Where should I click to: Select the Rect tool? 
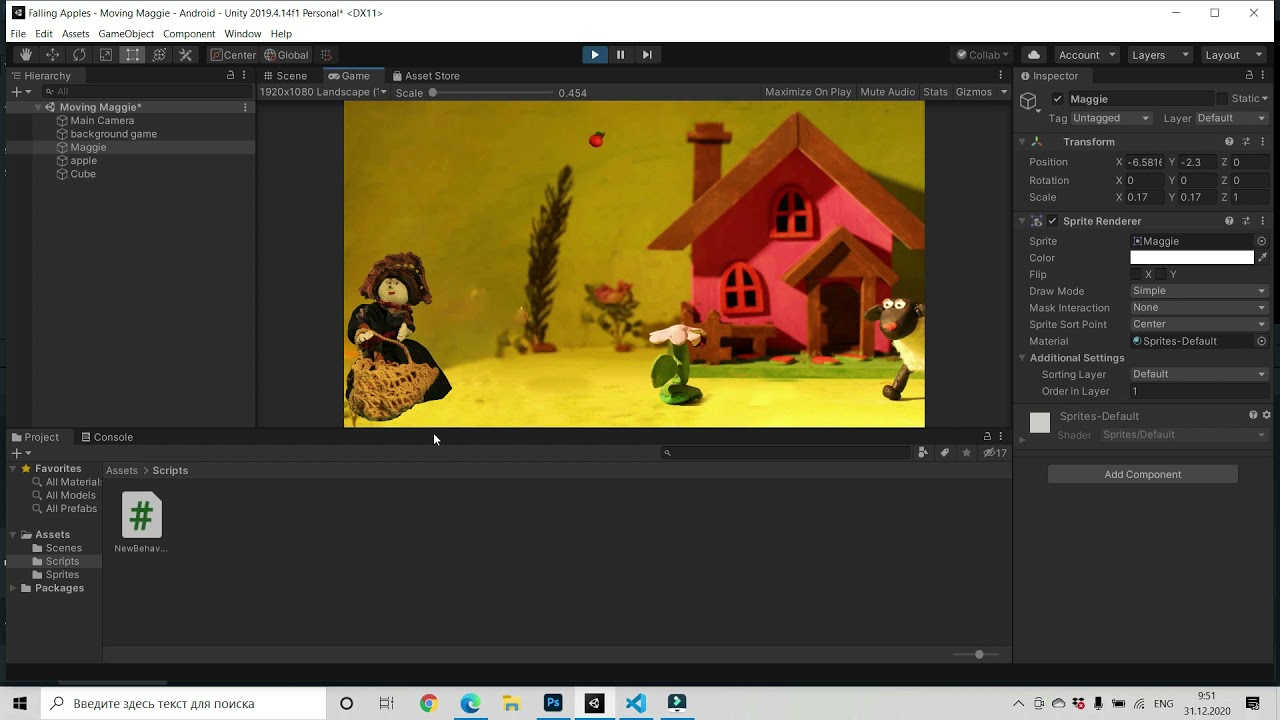pyautogui.click(x=132, y=55)
